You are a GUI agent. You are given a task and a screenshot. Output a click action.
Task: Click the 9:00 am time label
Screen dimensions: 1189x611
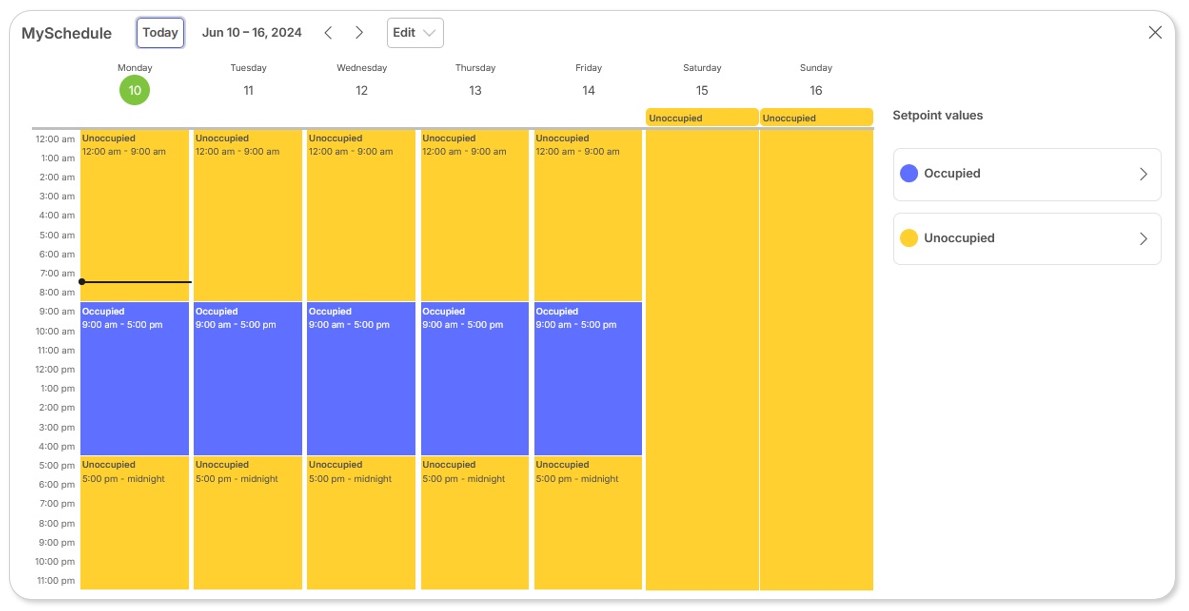58,312
